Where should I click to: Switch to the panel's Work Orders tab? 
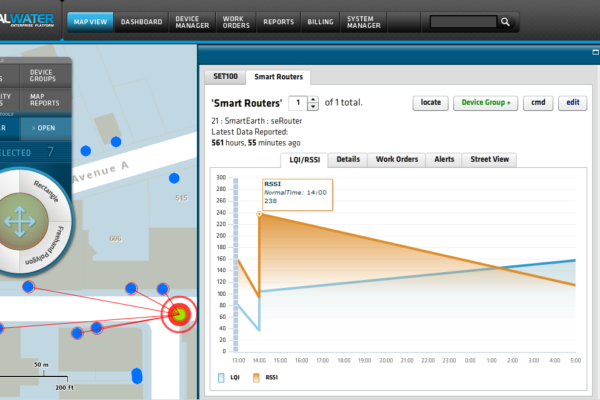(397, 159)
